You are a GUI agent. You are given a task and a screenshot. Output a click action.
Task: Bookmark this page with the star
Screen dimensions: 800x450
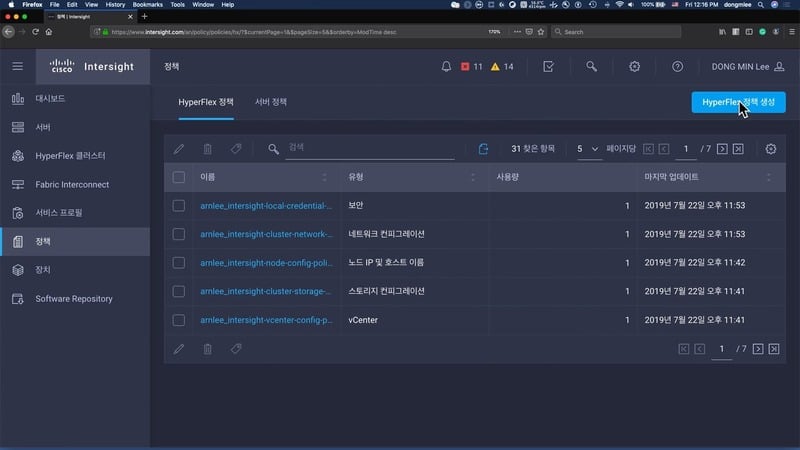coord(541,32)
